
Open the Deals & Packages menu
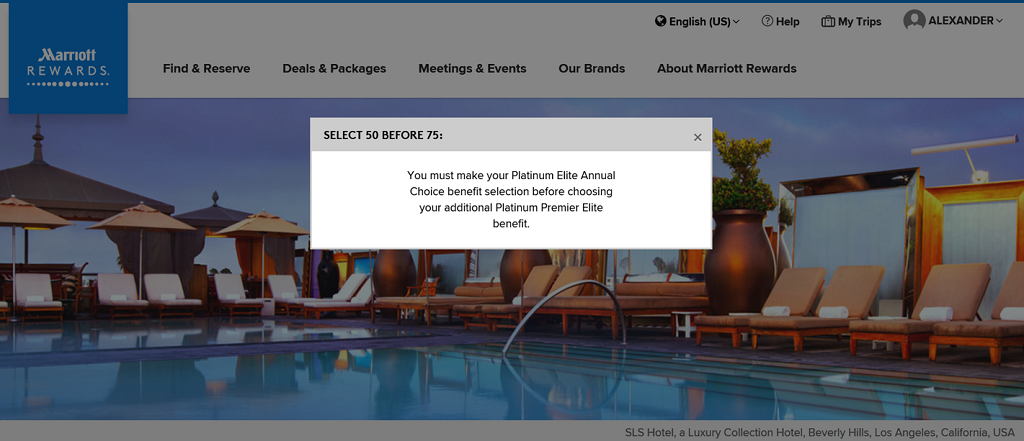point(334,69)
